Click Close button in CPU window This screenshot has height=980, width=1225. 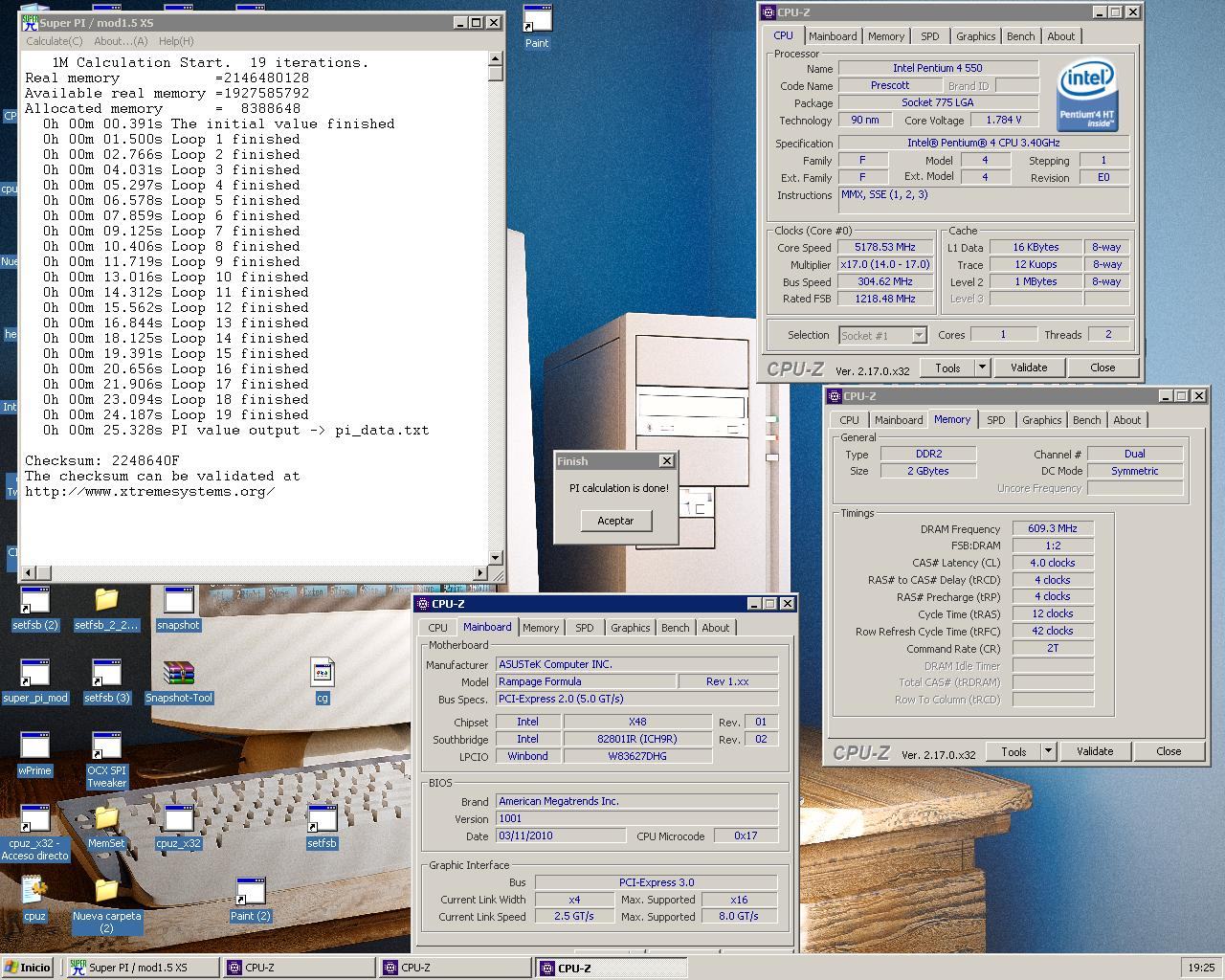pyautogui.click(x=1102, y=367)
